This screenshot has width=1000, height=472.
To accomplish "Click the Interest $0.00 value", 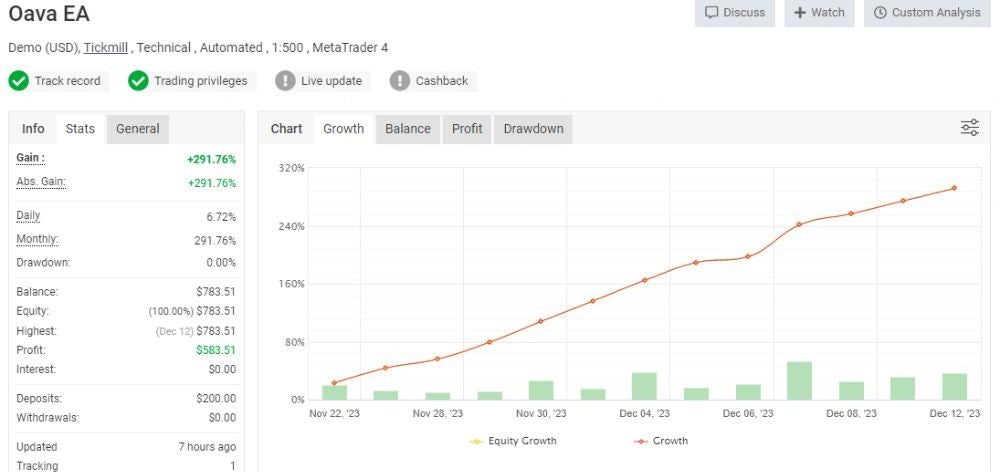I will tap(222, 369).
